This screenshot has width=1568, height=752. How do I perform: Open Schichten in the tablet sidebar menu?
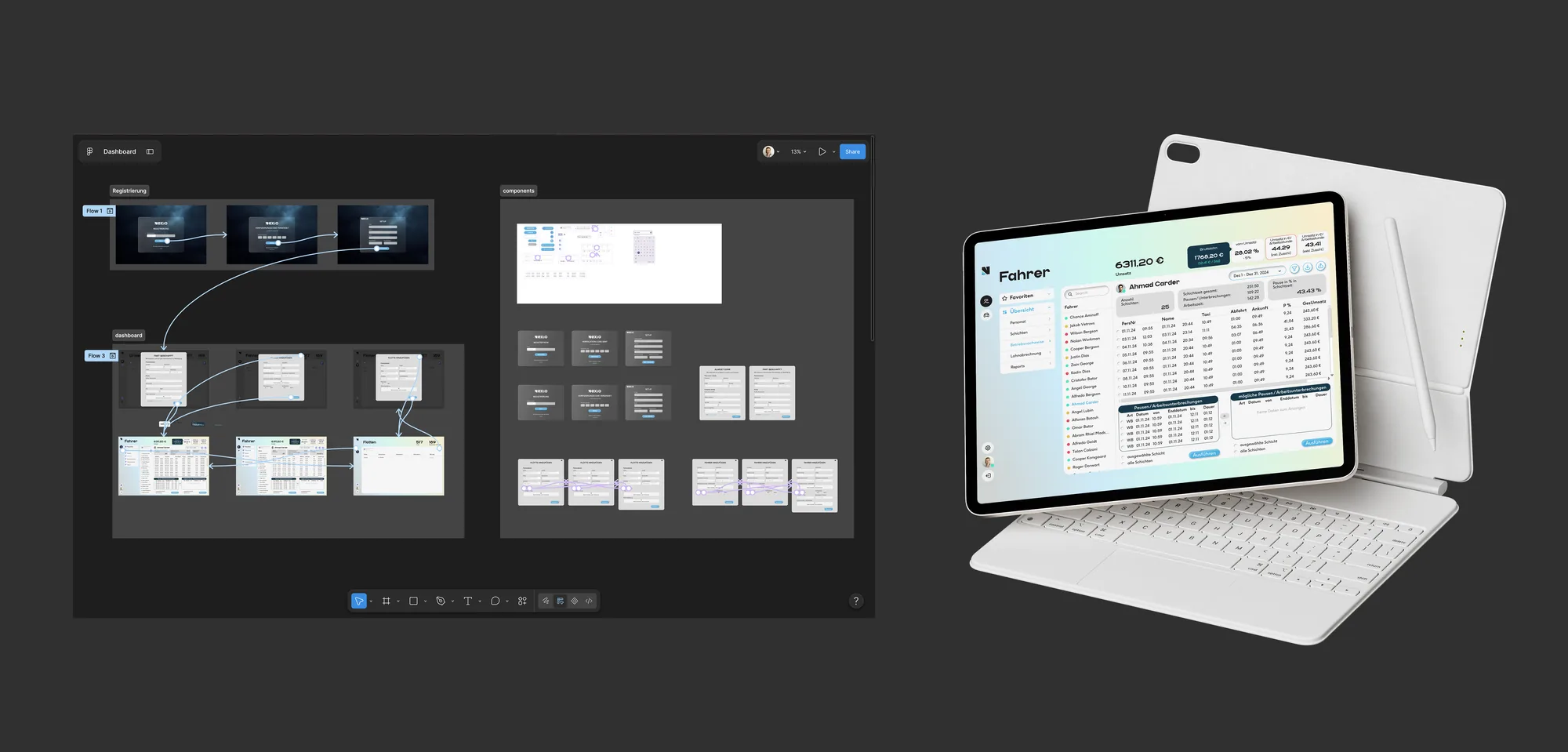pos(1019,333)
